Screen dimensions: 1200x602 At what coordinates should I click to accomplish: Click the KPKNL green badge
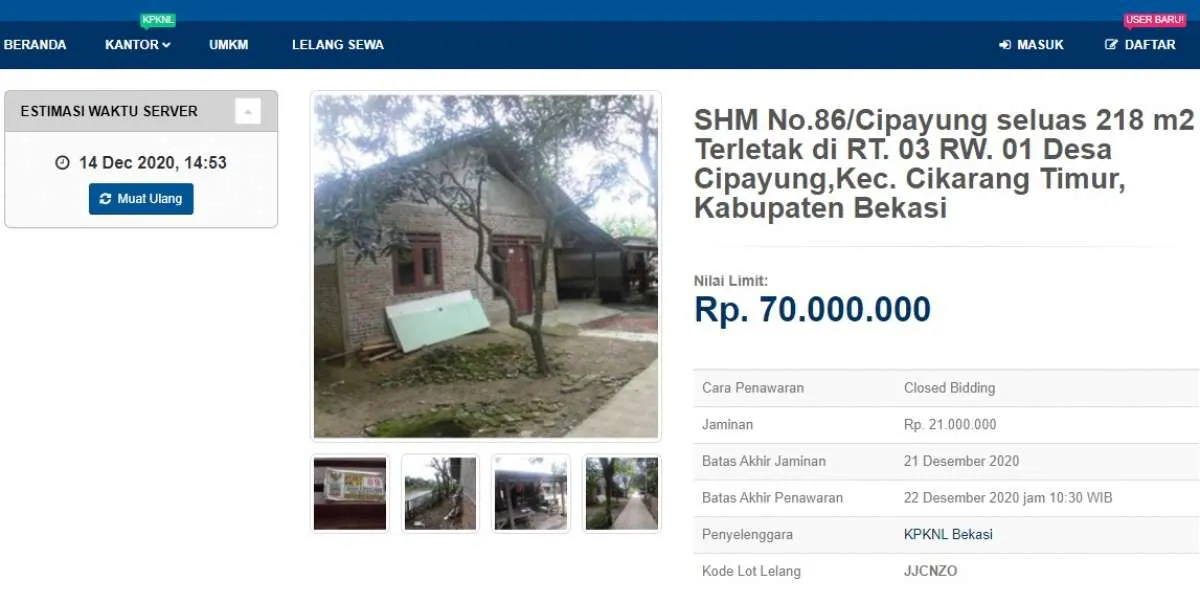158,20
